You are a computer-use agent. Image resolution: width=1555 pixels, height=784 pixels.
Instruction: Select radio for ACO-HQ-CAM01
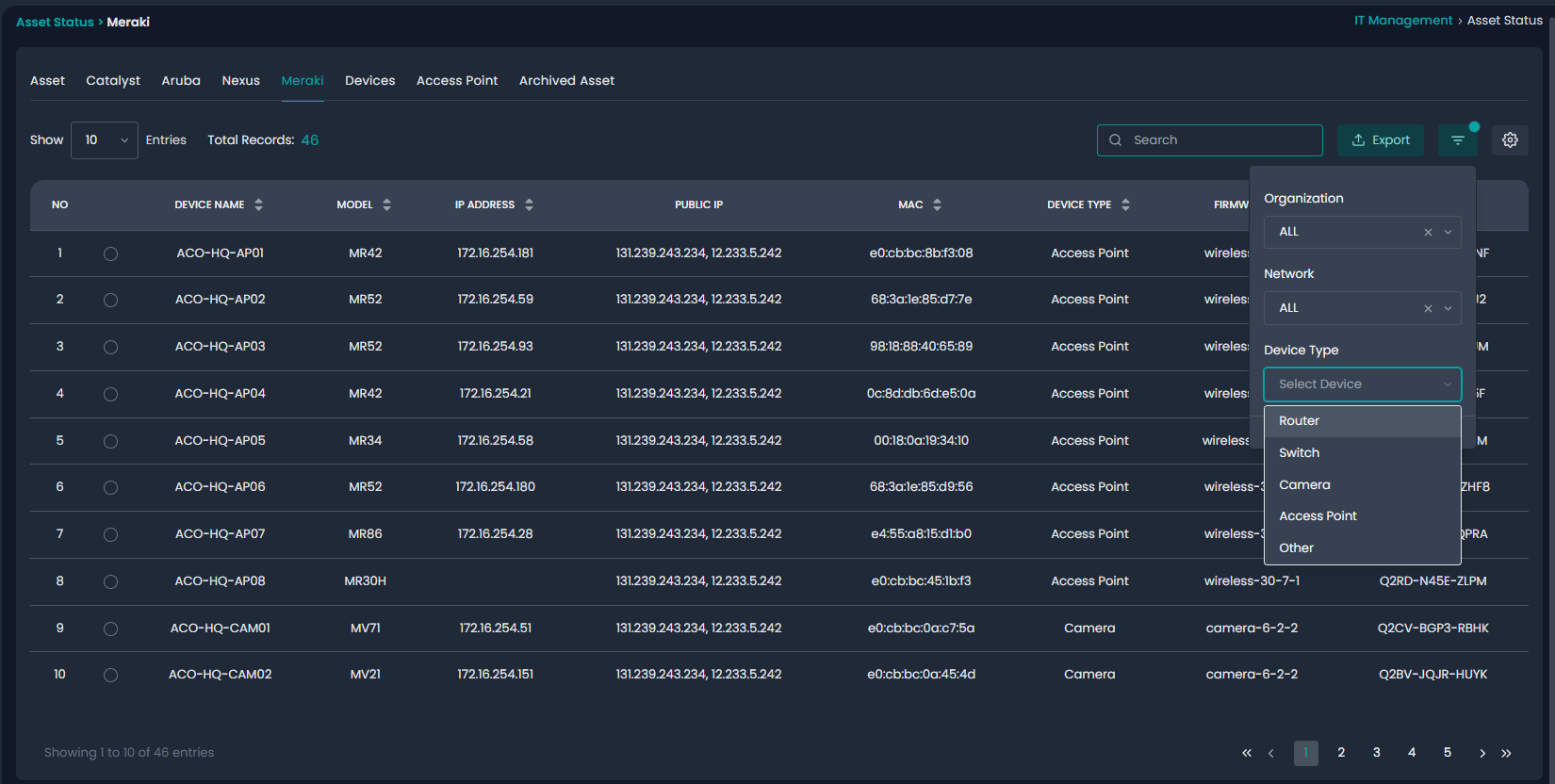[x=110, y=629]
